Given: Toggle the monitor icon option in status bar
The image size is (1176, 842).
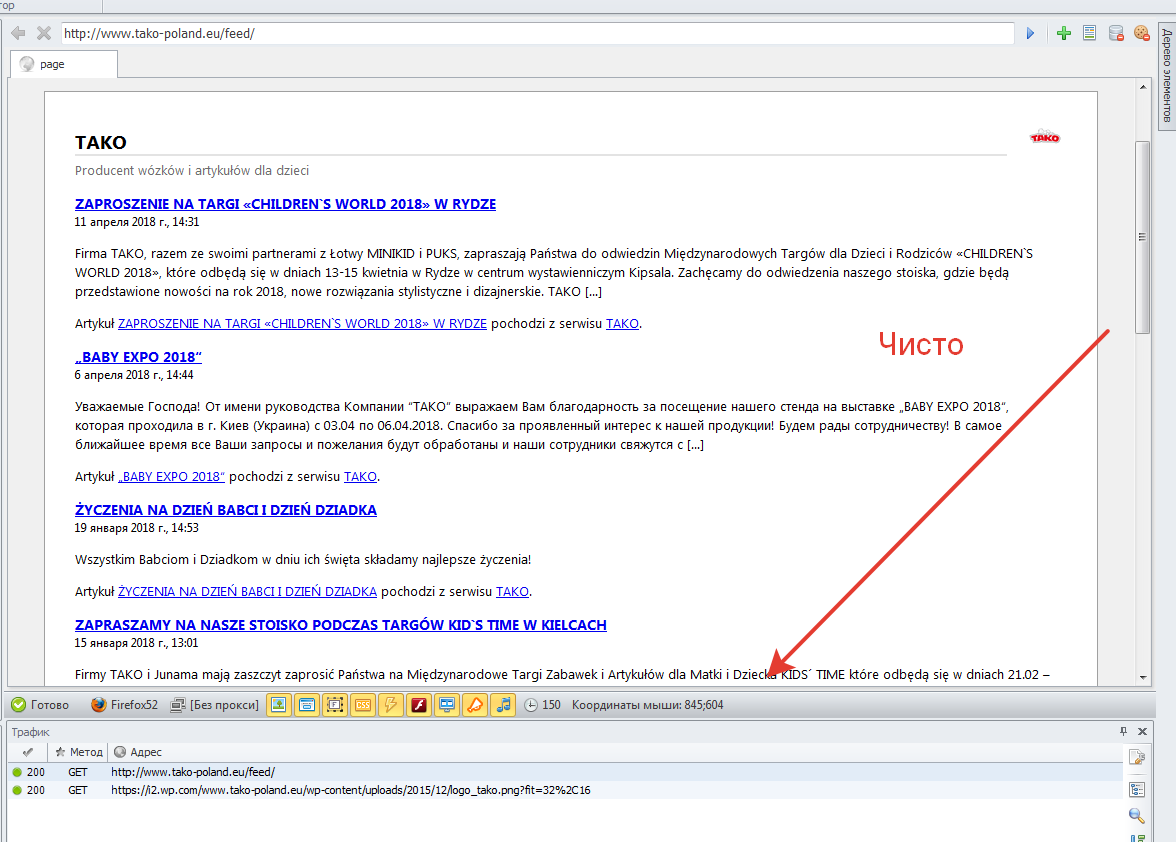Looking at the screenshot, I should click(447, 705).
